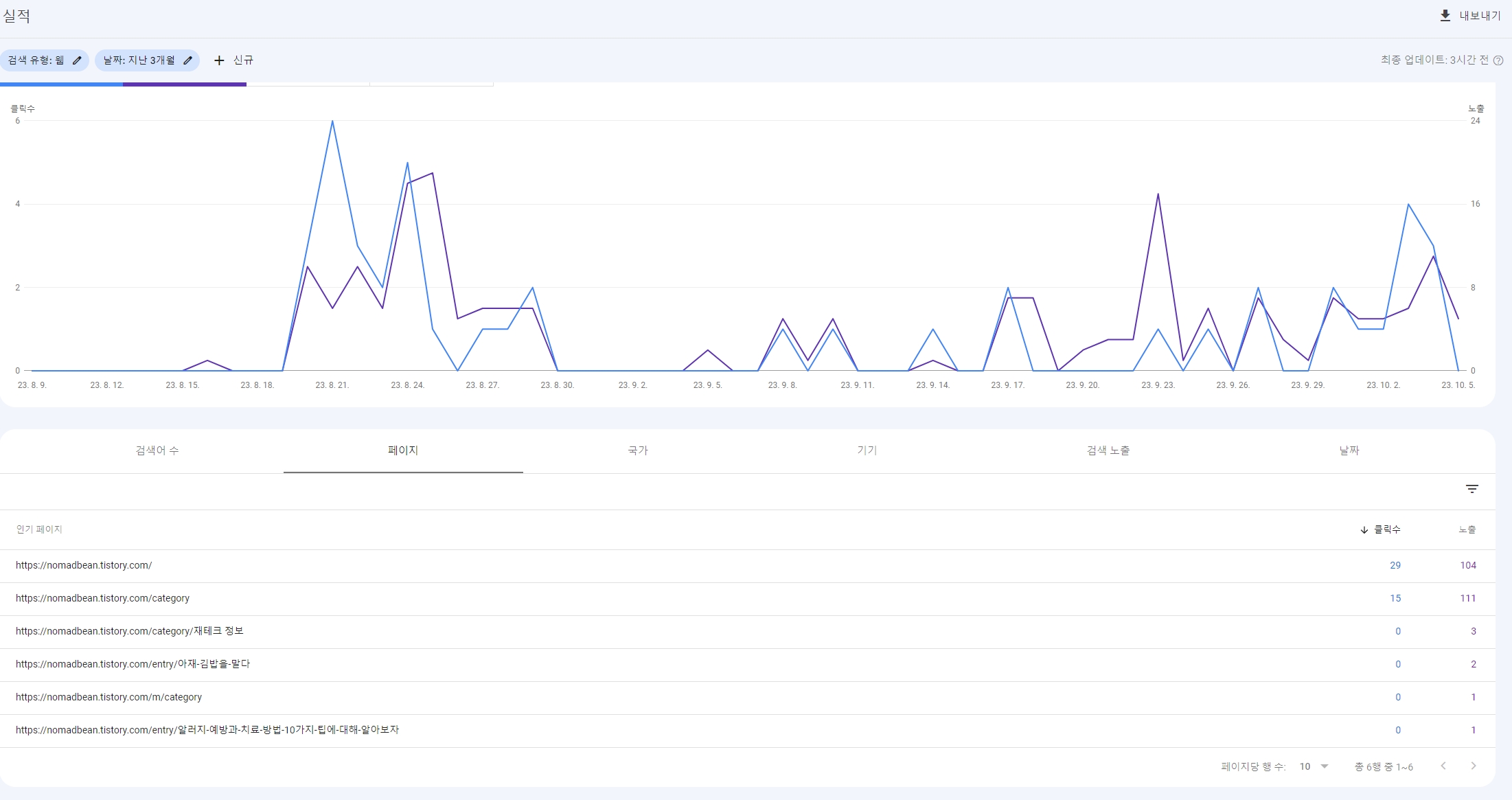Edit the 날짜: 지난 3개월 filter pencil icon
Screen dimensions: 1512x800
pos(187,60)
